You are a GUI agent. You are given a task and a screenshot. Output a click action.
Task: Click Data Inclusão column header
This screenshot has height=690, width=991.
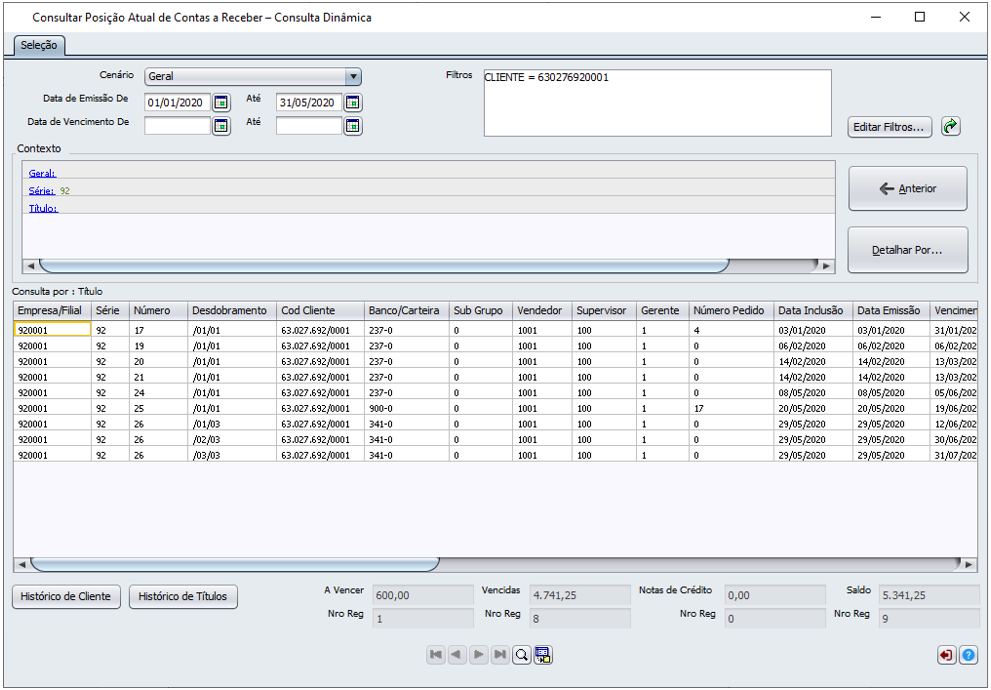coord(813,310)
